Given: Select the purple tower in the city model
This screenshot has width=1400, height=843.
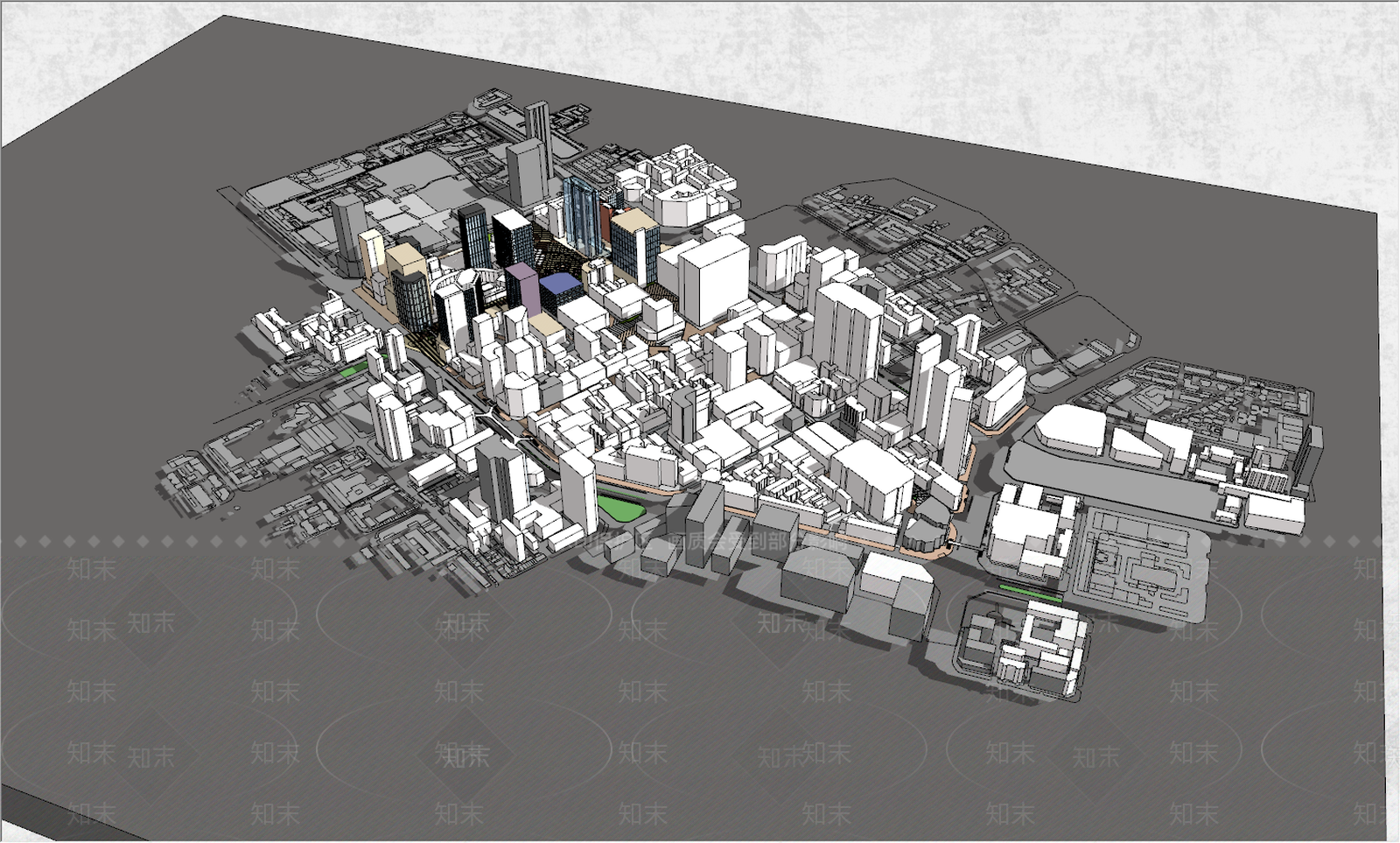Looking at the screenshot, I should click(x=522, y=289).
